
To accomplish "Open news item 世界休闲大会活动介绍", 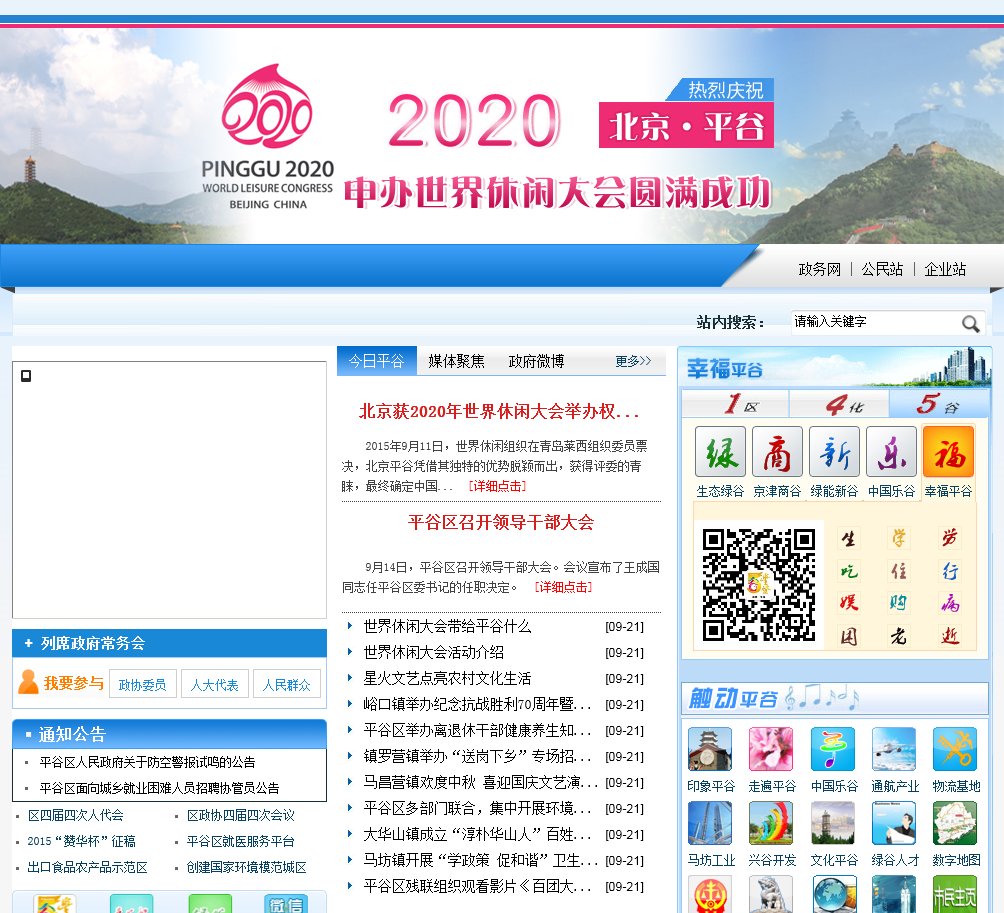I will click(433, 652).
